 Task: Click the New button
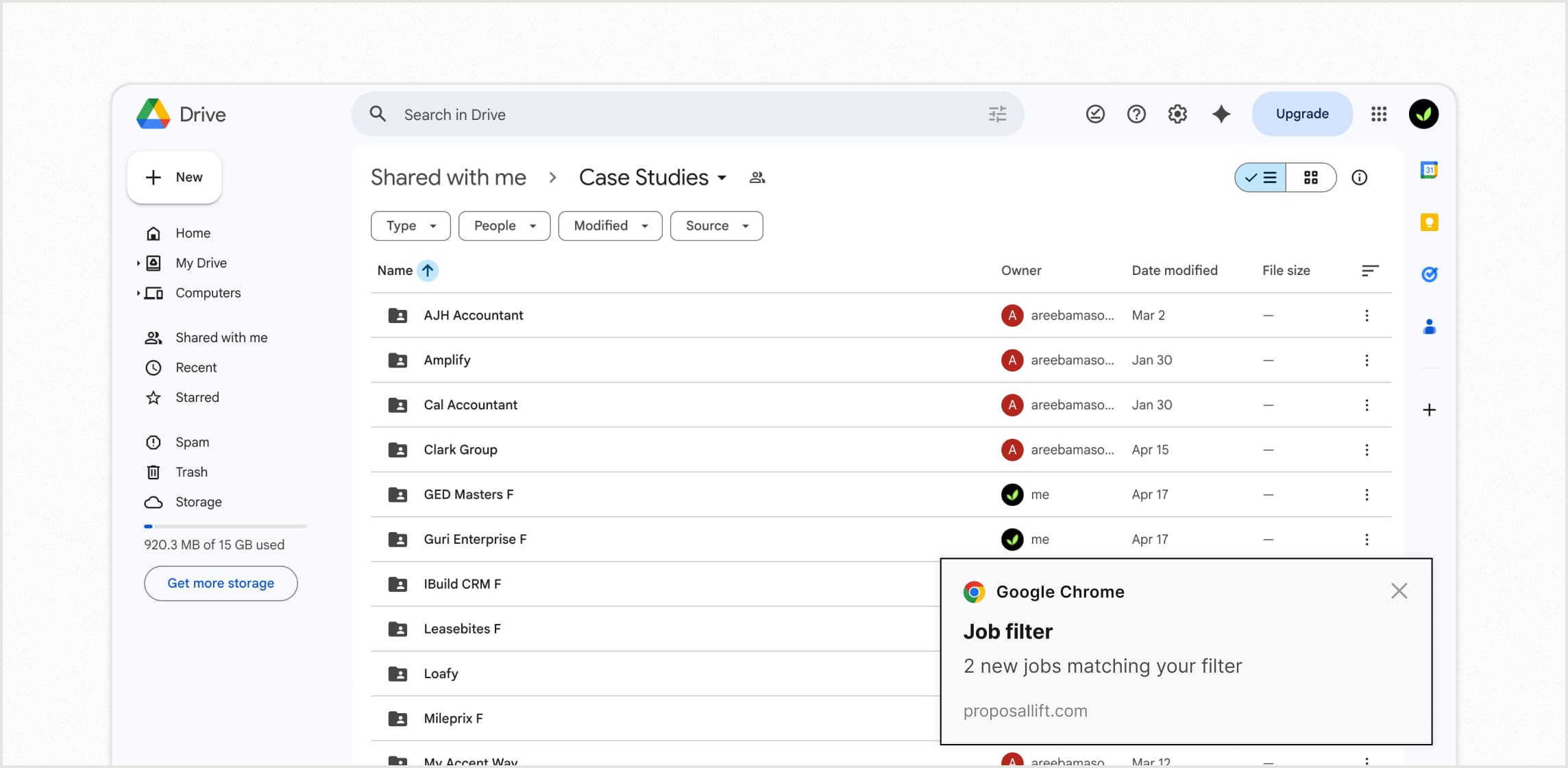(174, 178)
